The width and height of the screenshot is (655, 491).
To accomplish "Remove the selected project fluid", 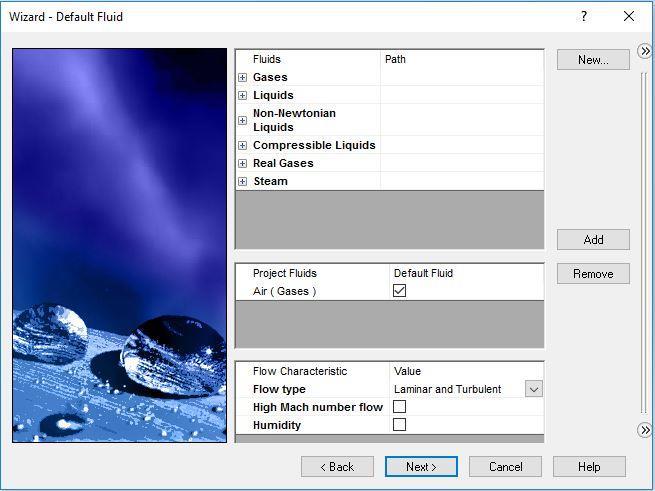I will 593,274.
